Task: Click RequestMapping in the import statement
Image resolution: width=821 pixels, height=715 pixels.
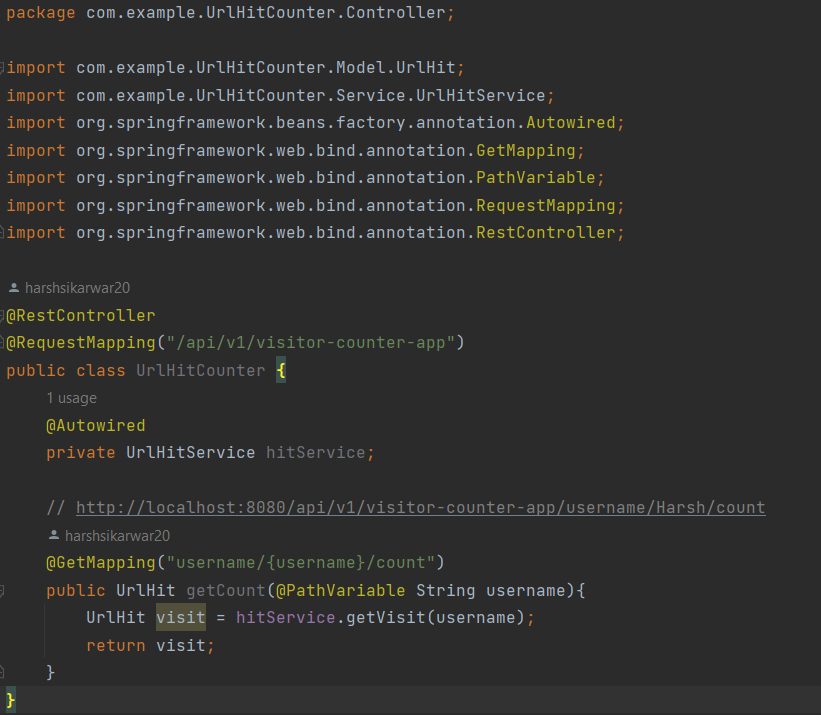Action: click(546, 205)
